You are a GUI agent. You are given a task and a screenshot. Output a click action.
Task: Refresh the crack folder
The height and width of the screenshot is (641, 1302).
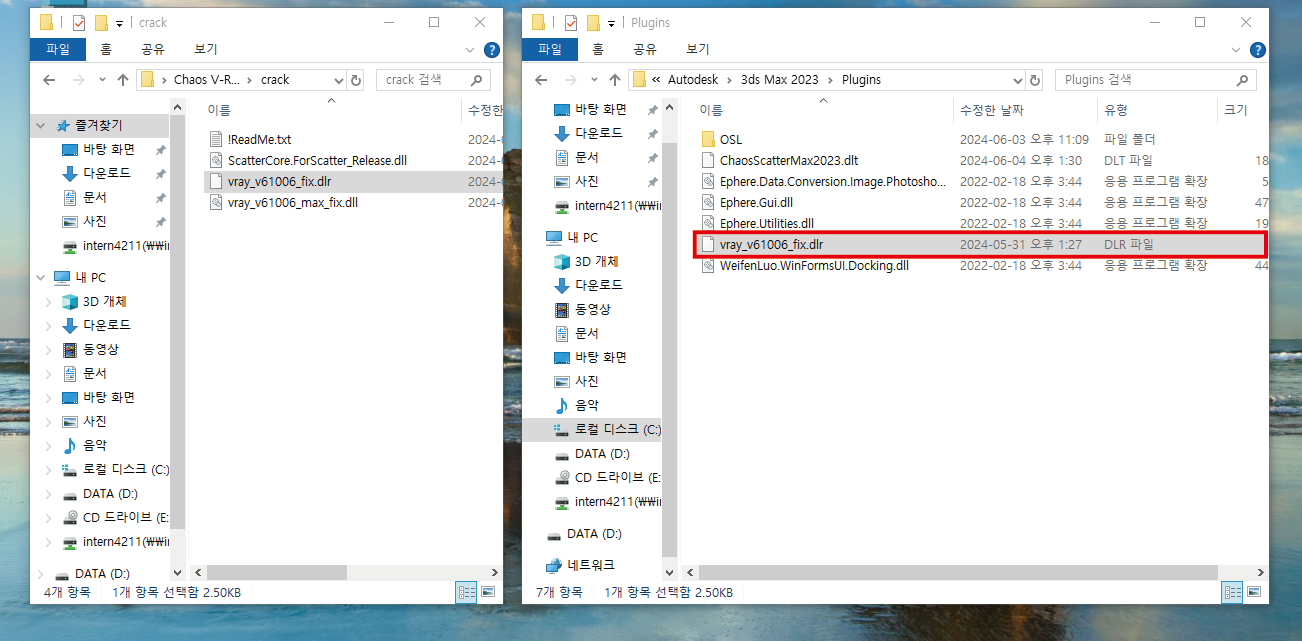[x=356, y=80]
